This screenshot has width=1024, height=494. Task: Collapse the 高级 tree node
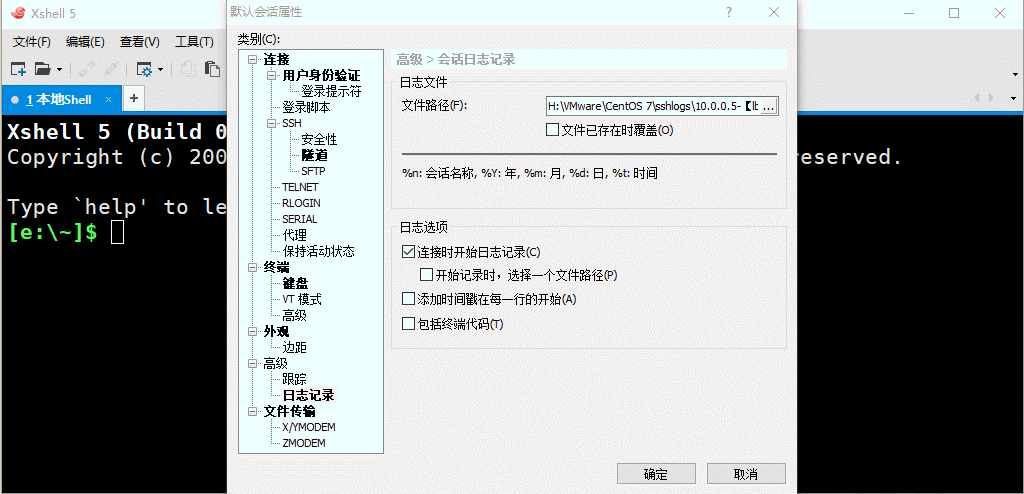[253, 363]
